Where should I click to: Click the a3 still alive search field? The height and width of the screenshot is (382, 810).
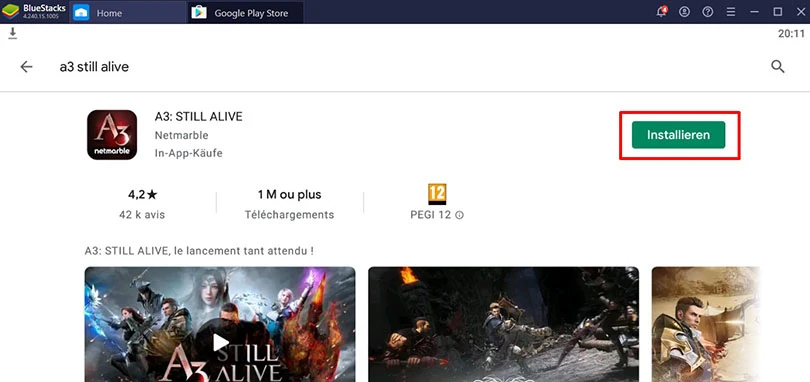(x=94, y=67)
